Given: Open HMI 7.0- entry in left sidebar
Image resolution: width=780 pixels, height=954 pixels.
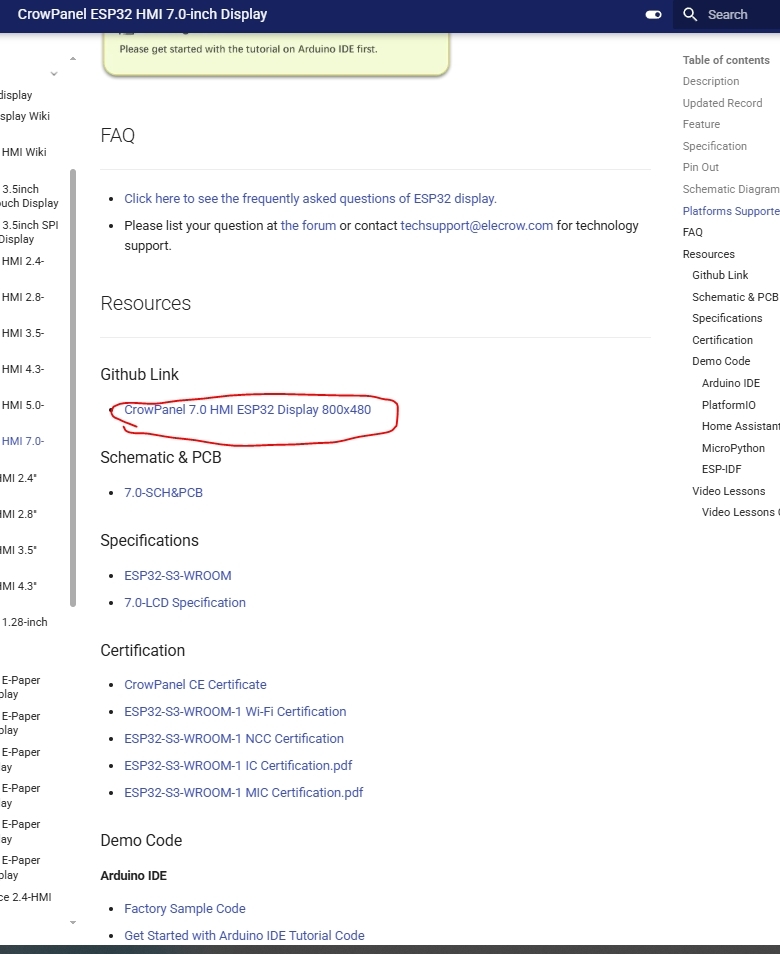Looking at the screenshot, I should click(23, 441).
